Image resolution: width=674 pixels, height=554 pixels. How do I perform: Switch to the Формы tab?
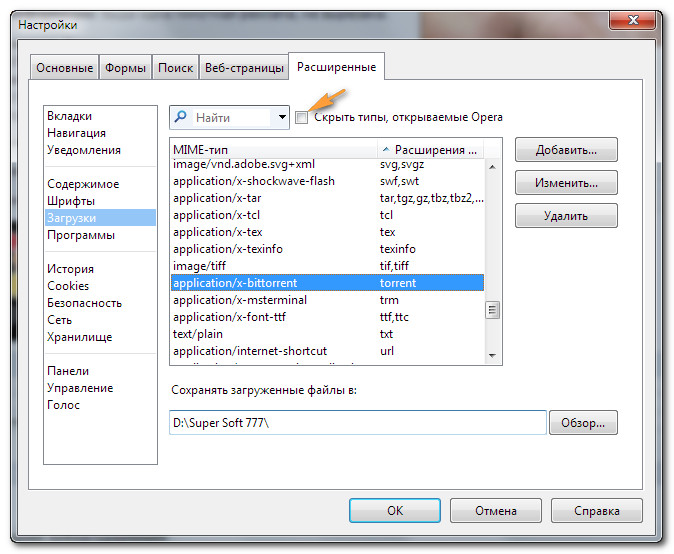coord(125,68)
